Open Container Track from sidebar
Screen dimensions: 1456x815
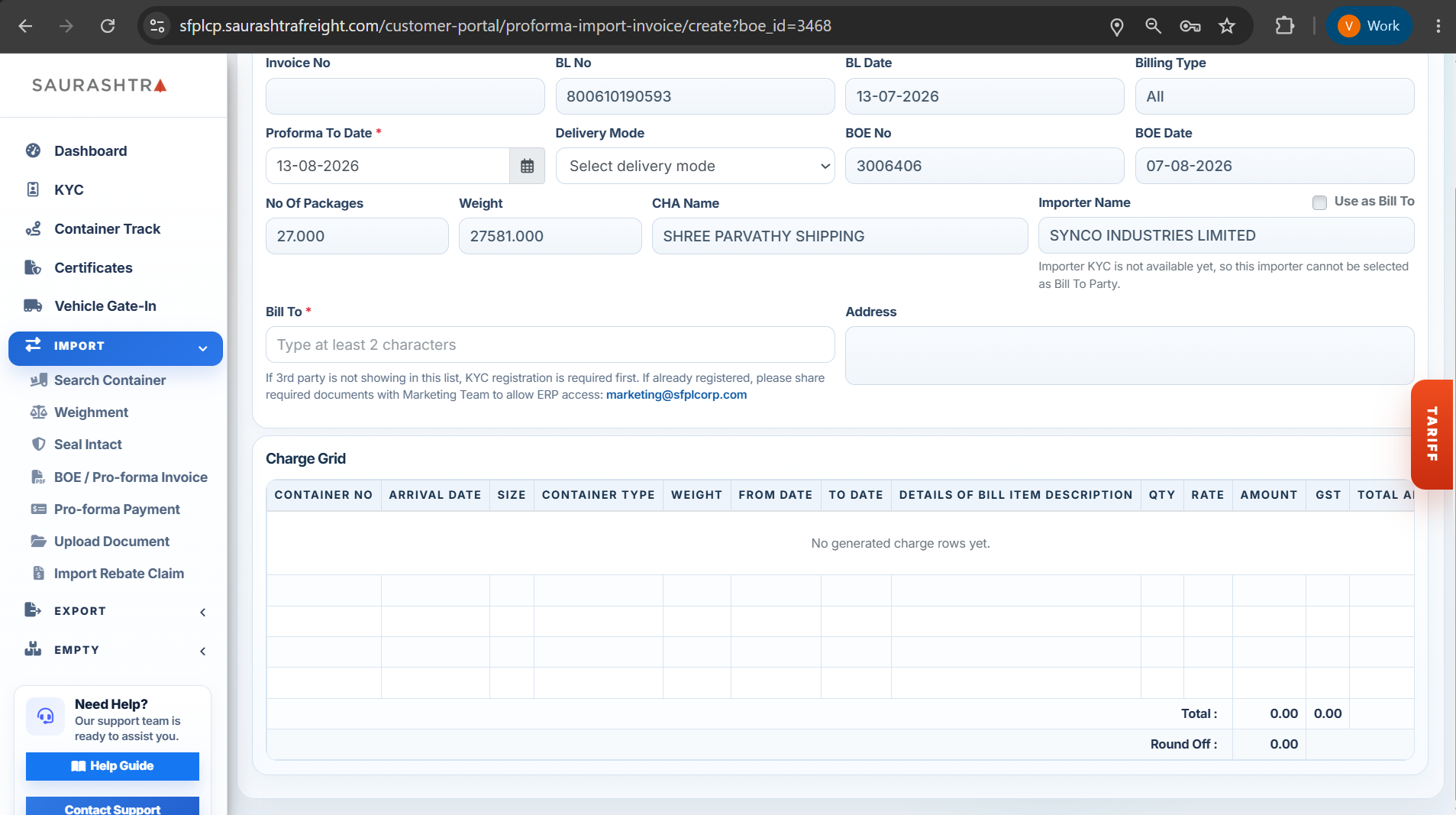point(107,229)
